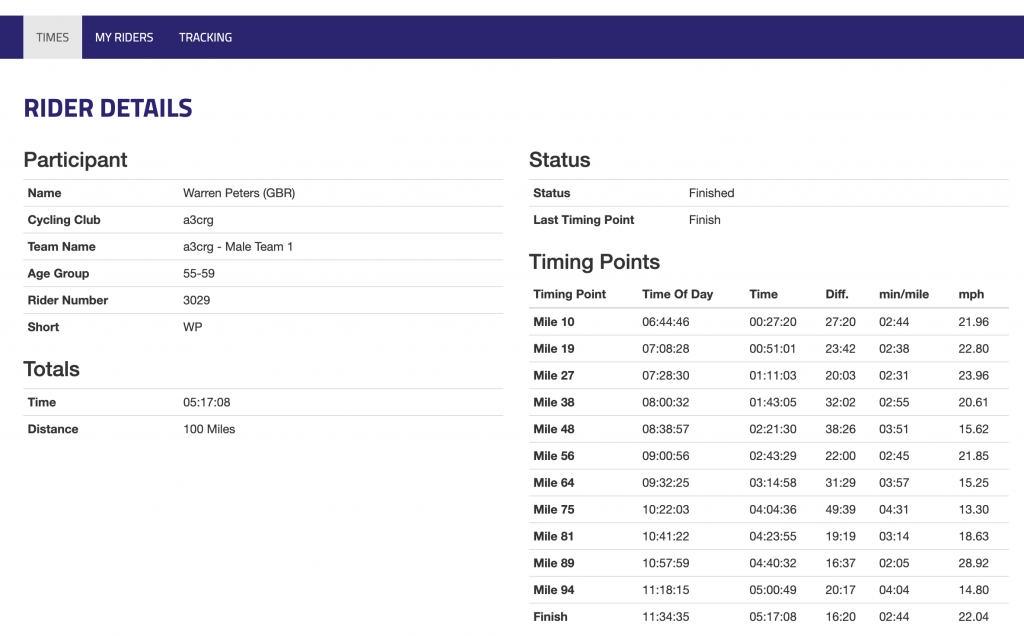The height and width of the screenshot is (636, 1024).
Task: Select rider number 3029
Action: (x=197, y=300)
